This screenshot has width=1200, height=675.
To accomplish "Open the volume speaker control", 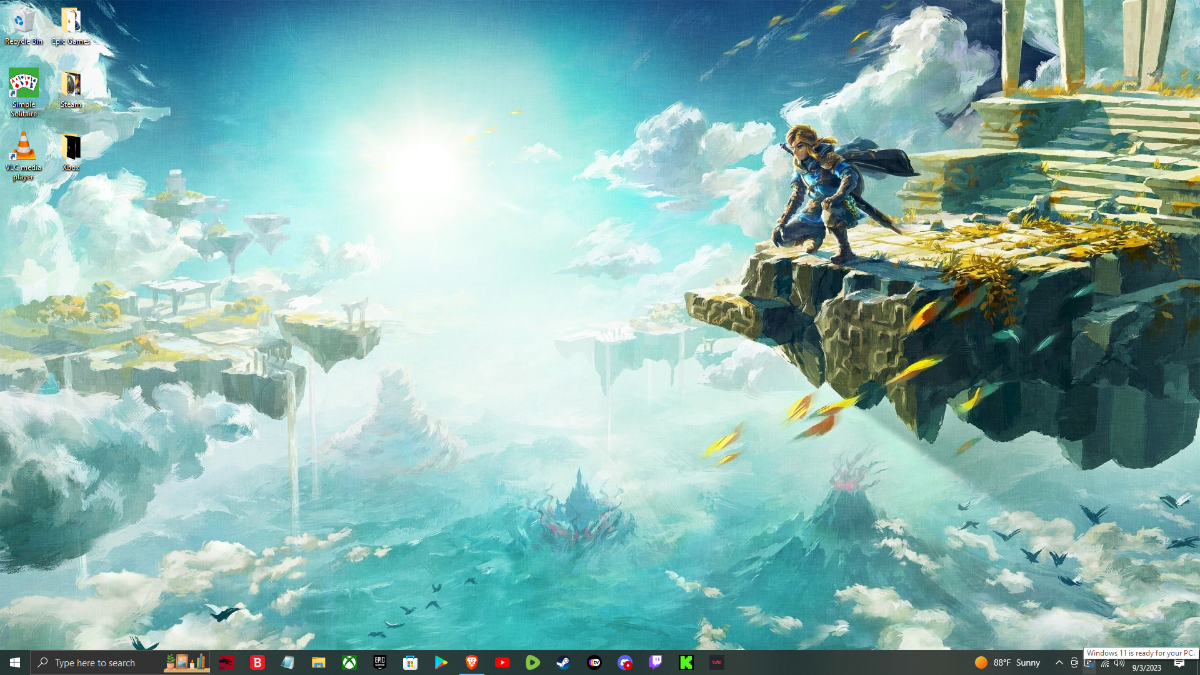I will click(x=1119, y=663).
